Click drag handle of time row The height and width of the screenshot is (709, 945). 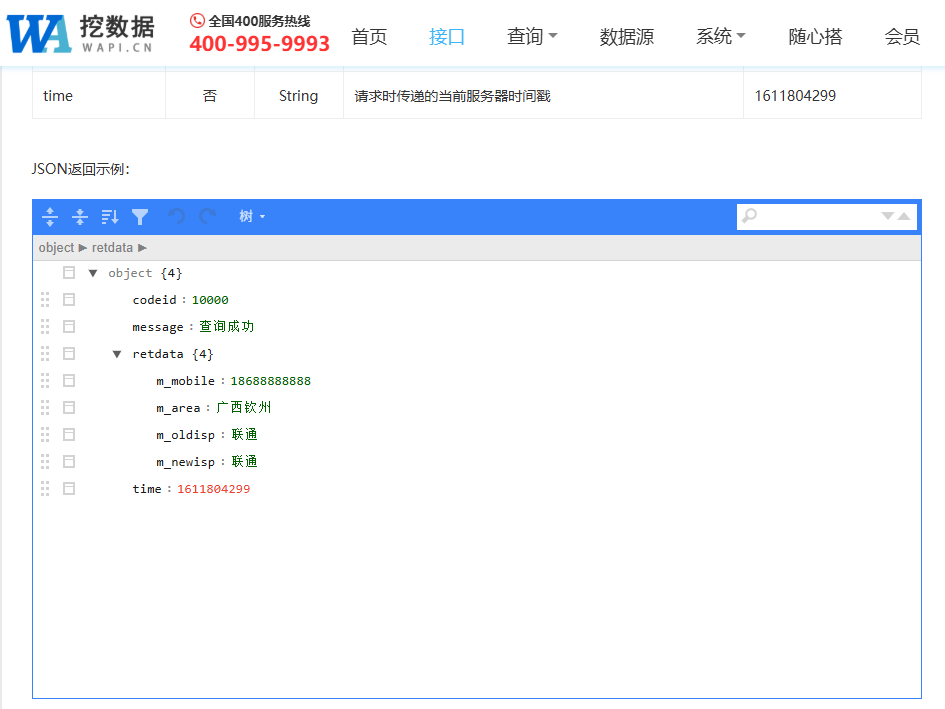pyautogui.click(x=45, y=488)
